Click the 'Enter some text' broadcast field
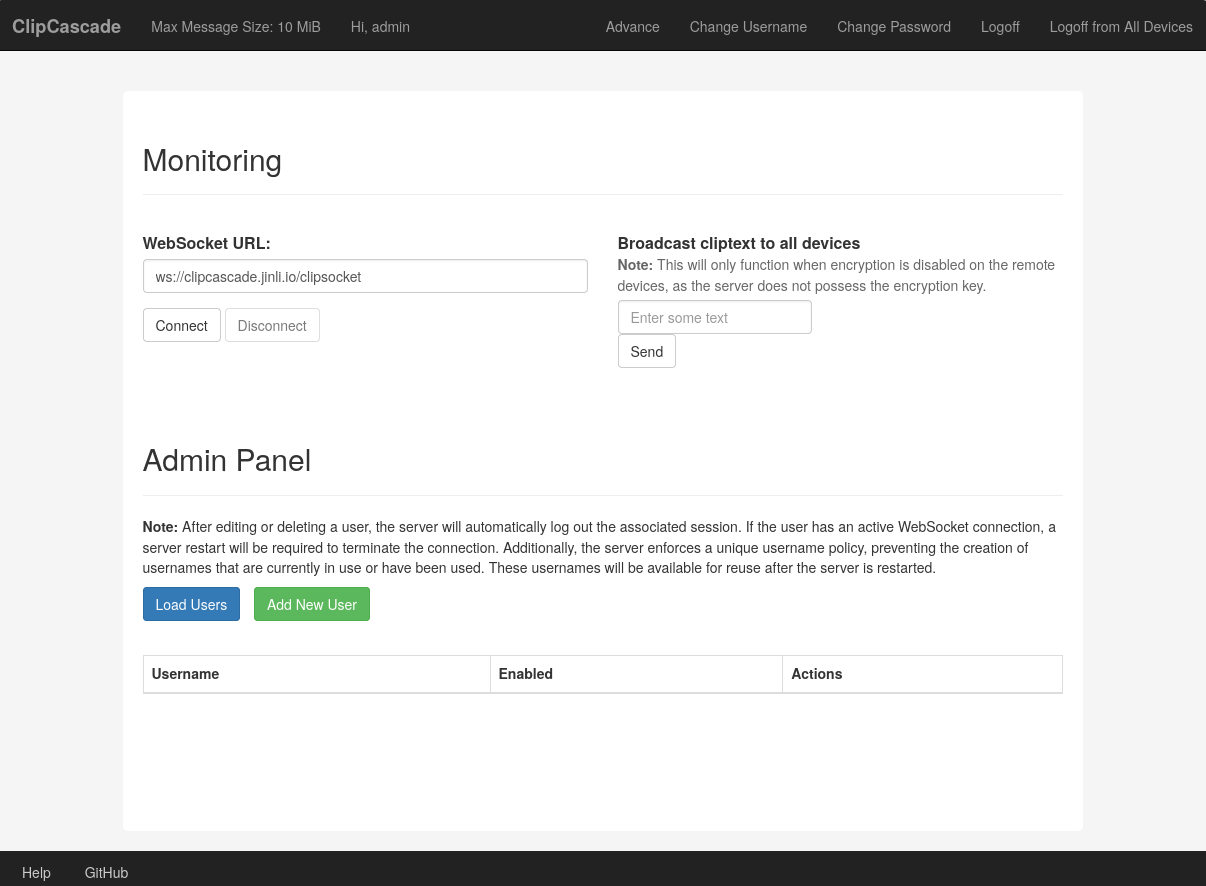 click(714, 318)
